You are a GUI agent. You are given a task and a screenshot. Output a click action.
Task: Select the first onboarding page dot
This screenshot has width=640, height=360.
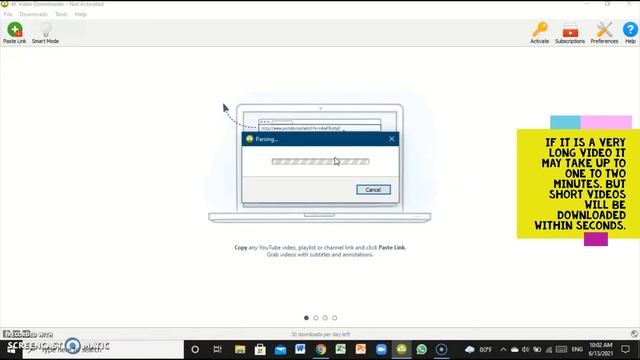click(306, 318)
